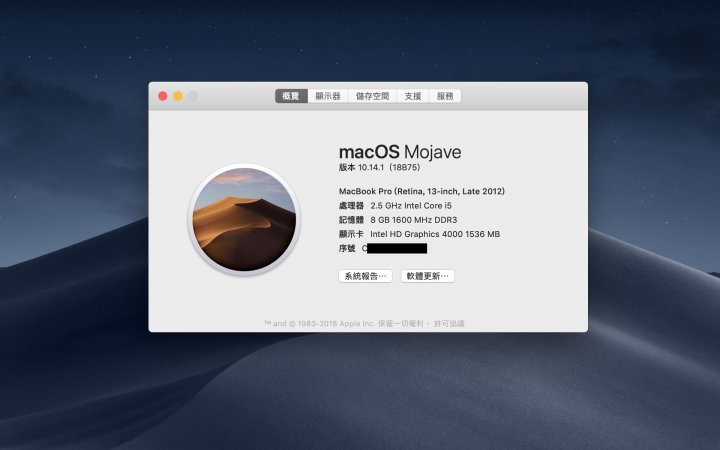Open 軟體更新 button
The width and height of the screenshot is (720, 450).
point(428,276)
